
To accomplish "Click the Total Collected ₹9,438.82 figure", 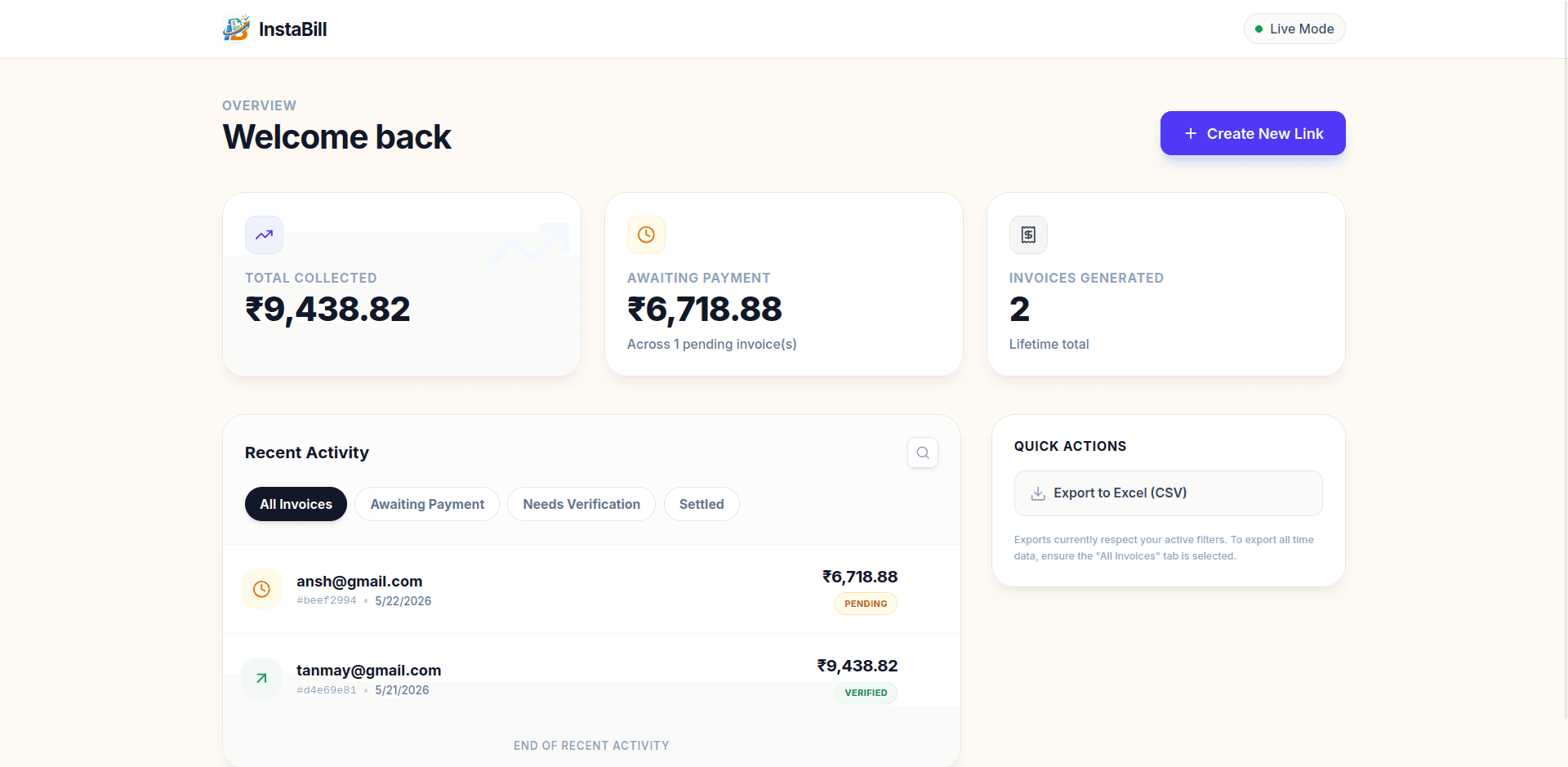I will [327, 310].
